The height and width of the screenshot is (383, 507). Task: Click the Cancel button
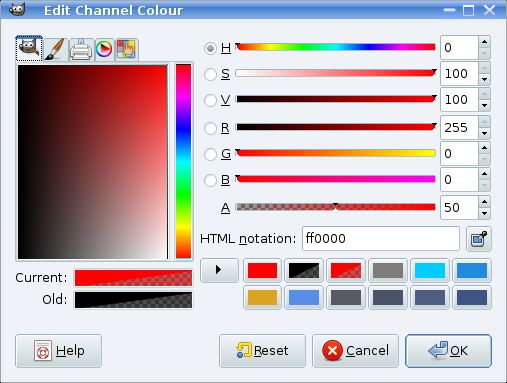click(355, 351)
